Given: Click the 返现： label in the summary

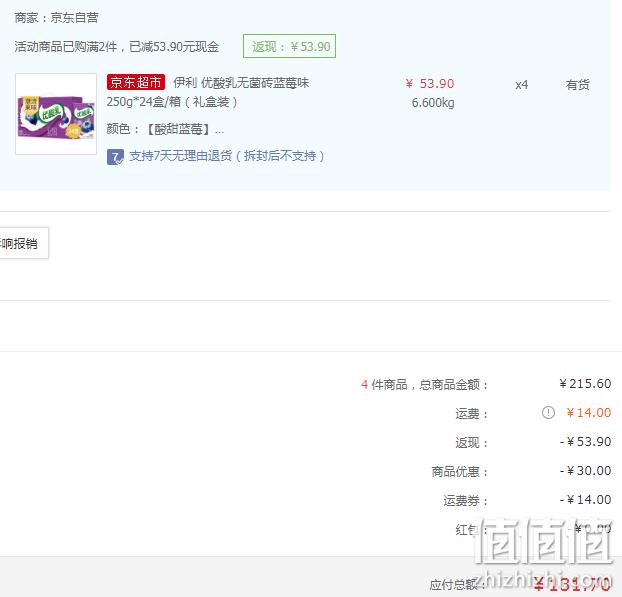Looking at the screenshot, I should pyautogui.click(x=471, y=443).
